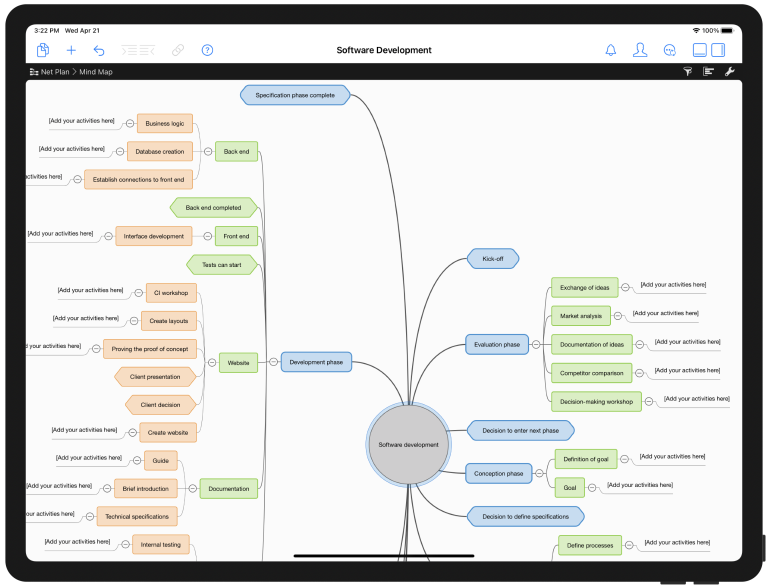This screenshot has height=588, width=768.
Task: Open help question mark icon
Action: [207, 50]
